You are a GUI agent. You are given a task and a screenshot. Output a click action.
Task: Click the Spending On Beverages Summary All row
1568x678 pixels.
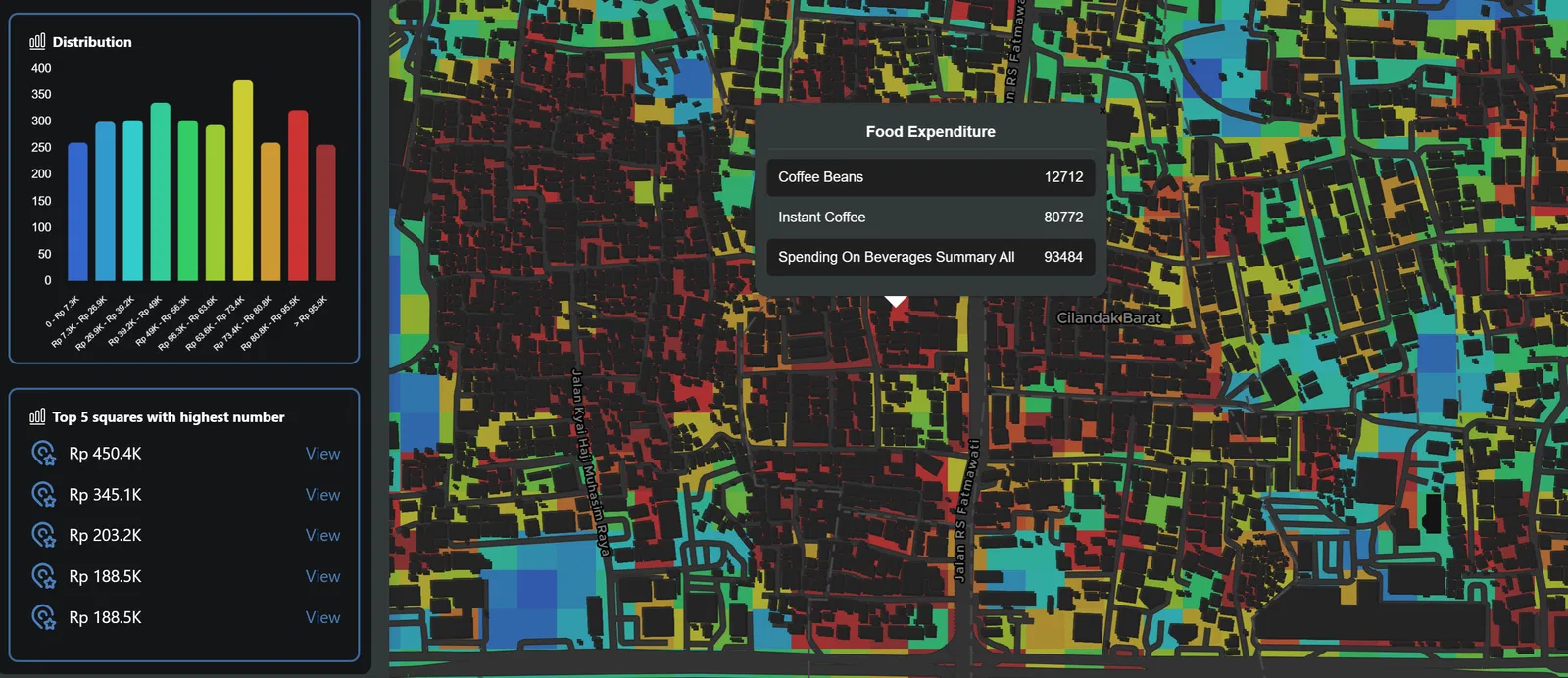pyautogui.click(x=931, y=257)
